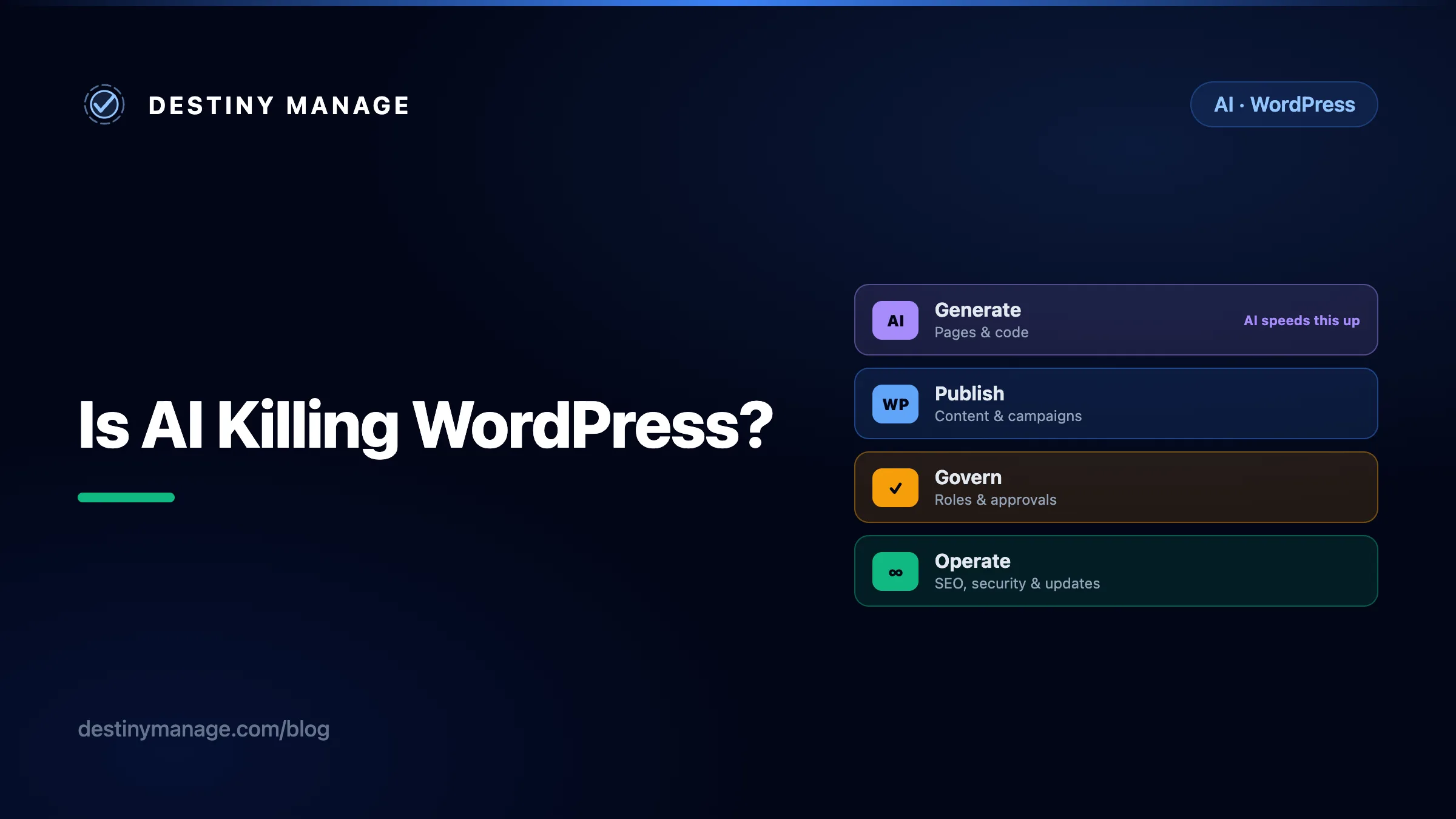Click the 'Pages & code' subtitle
The height and width of the screenshot is (819, 1456).
point(981,332)
